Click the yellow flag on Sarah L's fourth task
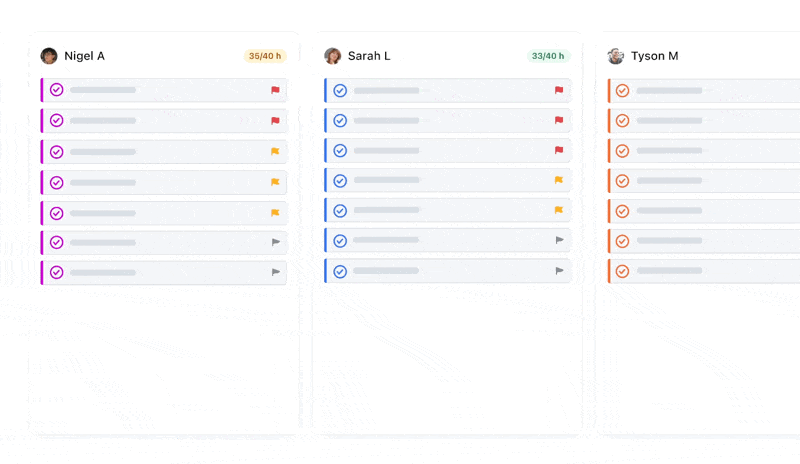This screenshot has height=464, width=800. (x=559, y=180)
